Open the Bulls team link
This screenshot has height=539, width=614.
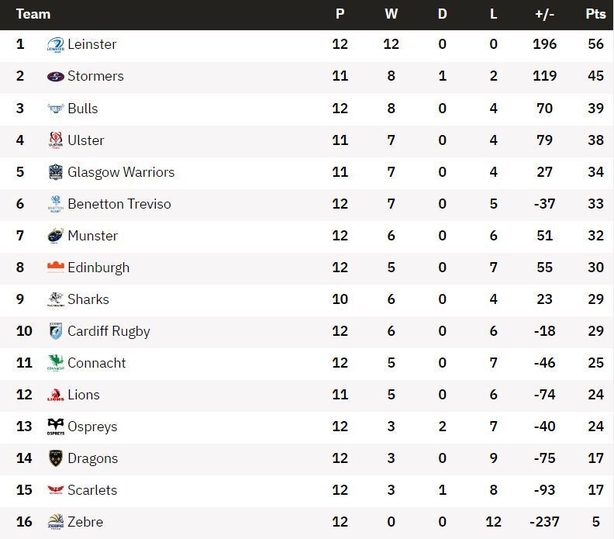(x=83, y=109)
